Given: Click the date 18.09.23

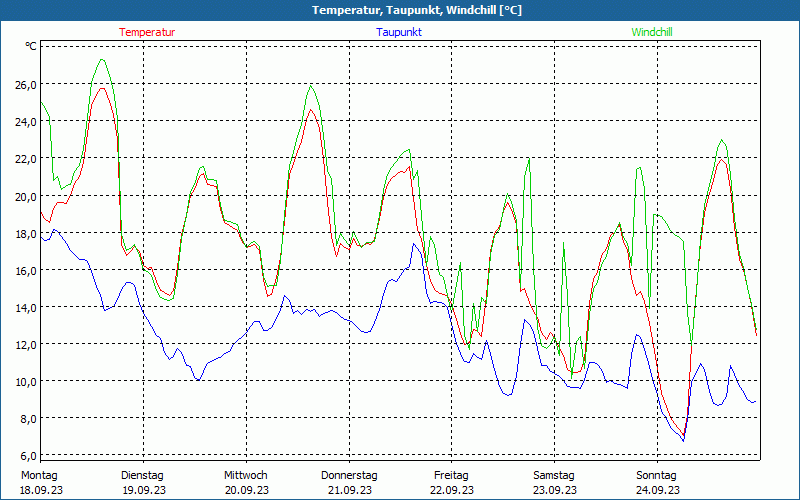Looking at the screenshot, I should (41, 490).
